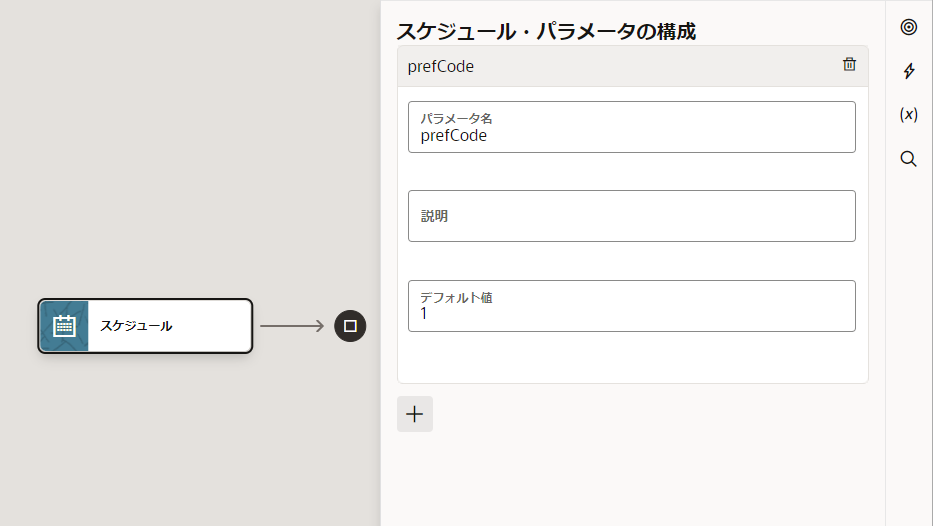Open search from the magnifier sidebar icon
The width and height of the screenshot is (933, 526).
point(908,159)
